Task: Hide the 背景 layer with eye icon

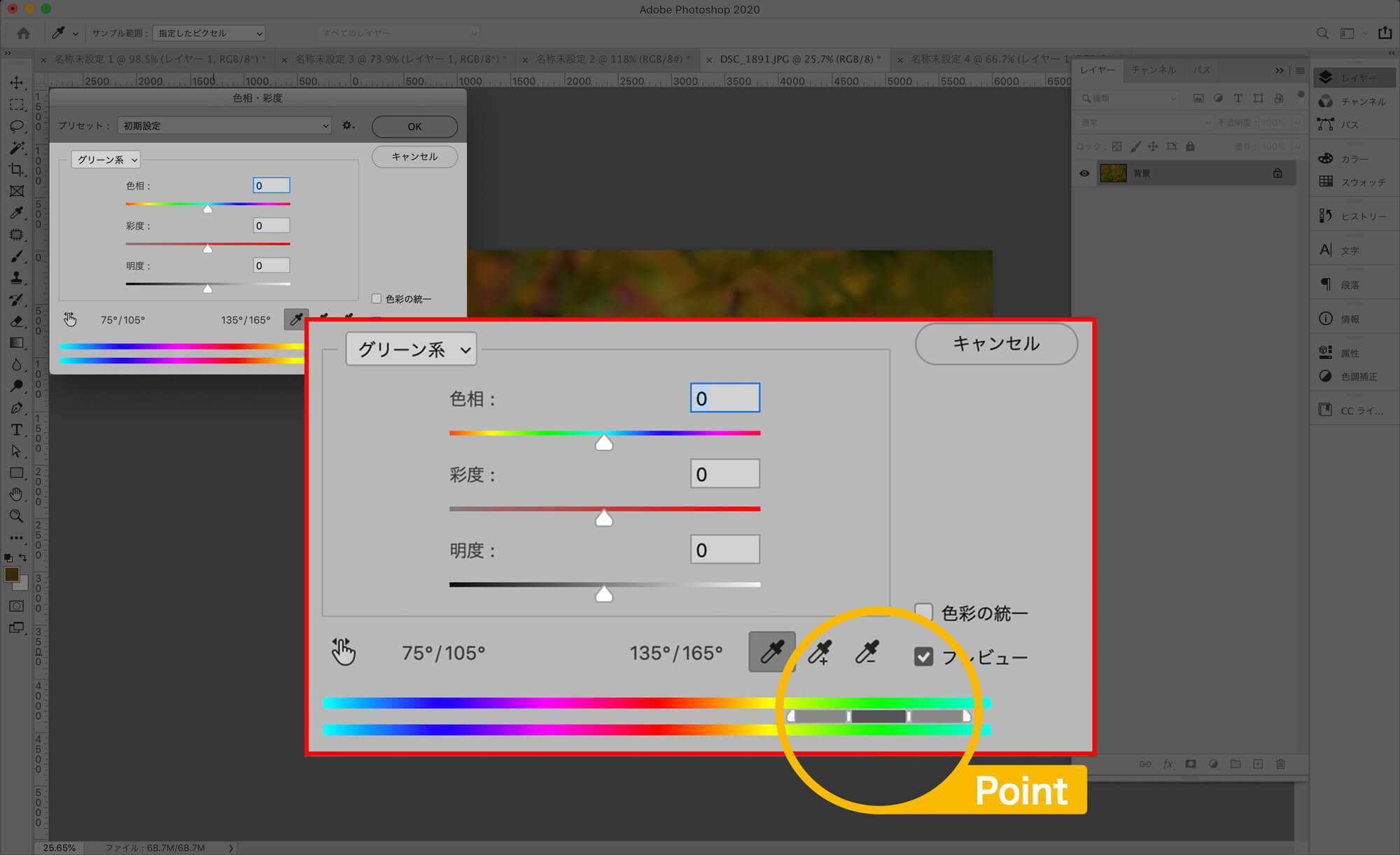Action: [x=1084, y=173]
